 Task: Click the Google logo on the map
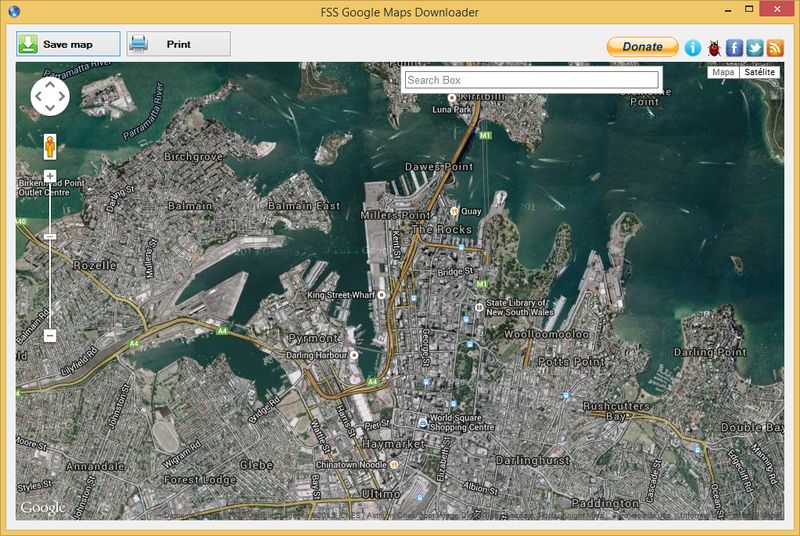coord(43,508)
